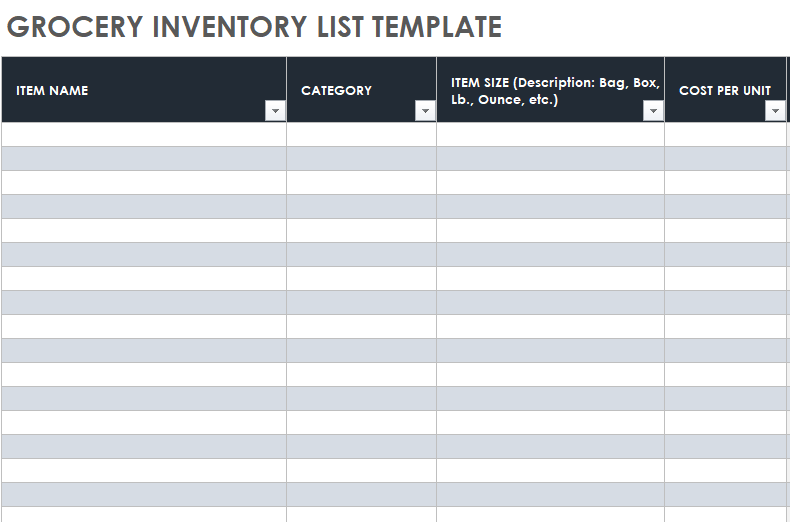Select first empty cell under ITEM SIZE
Viewport: 790px width, 522px height.
[x=550, y=135]
